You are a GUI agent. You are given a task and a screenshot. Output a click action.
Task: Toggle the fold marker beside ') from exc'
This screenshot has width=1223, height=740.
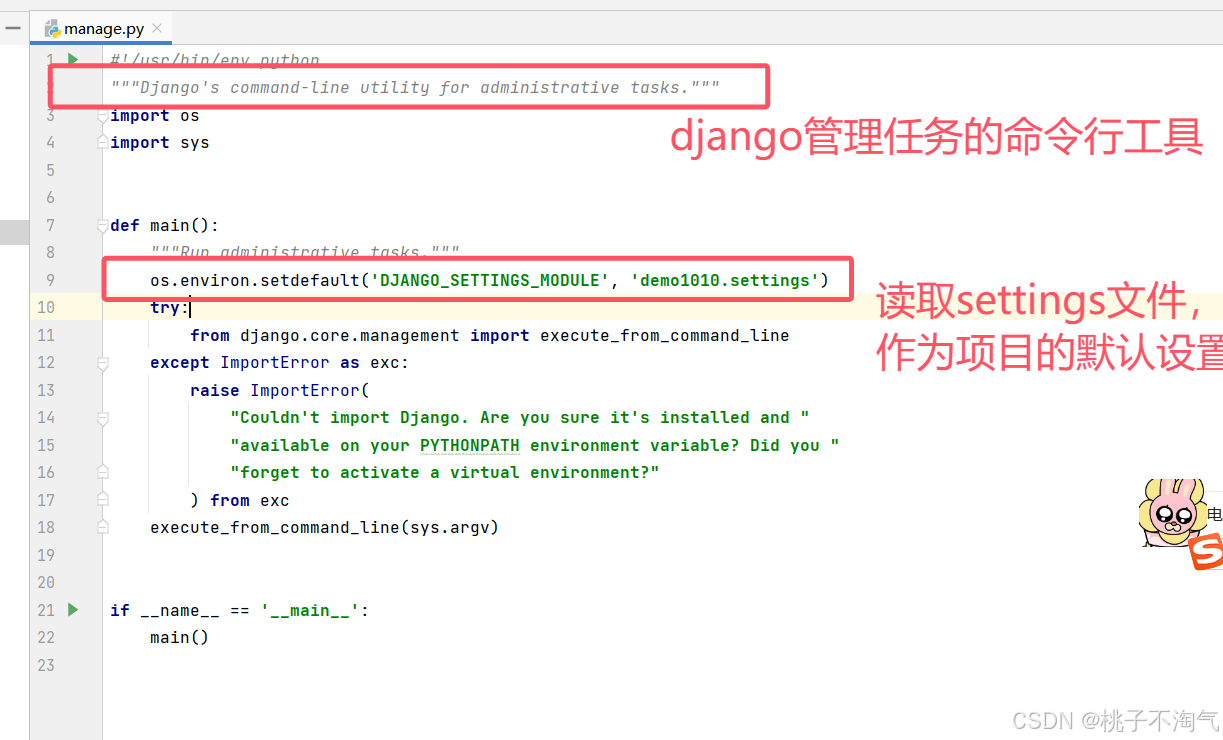102,500
